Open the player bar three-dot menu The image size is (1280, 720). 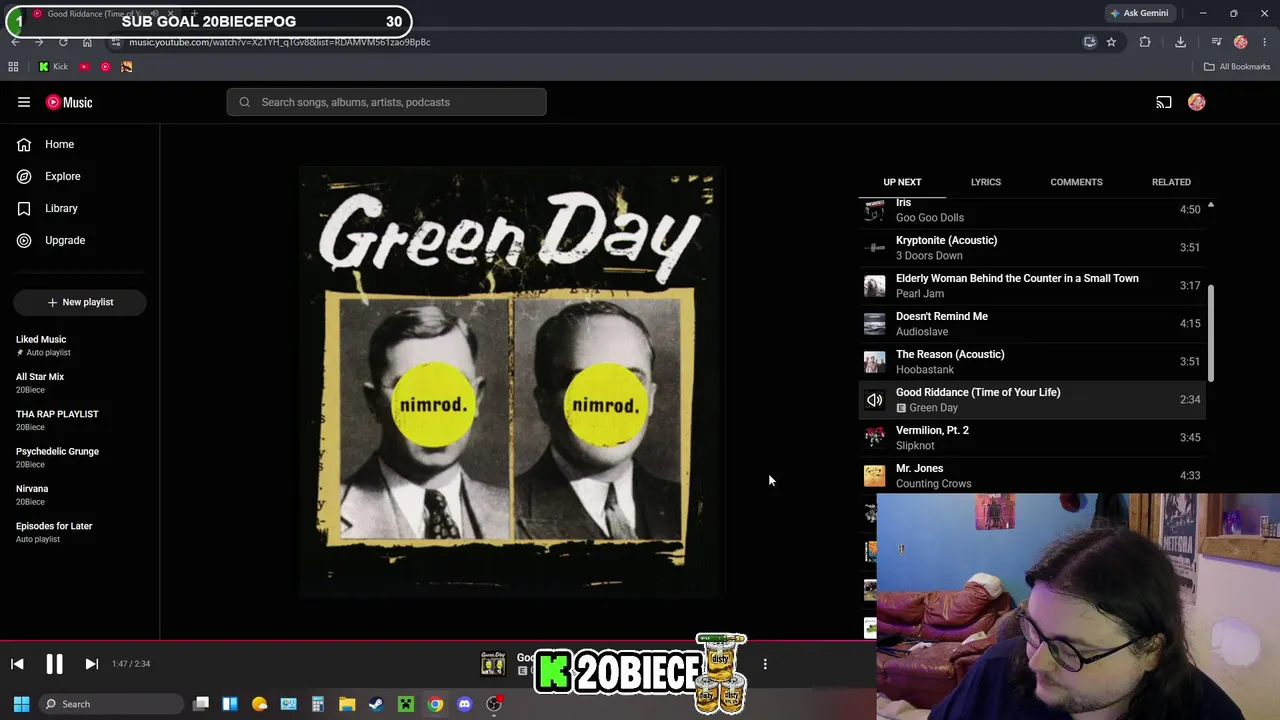click(765, 664)
